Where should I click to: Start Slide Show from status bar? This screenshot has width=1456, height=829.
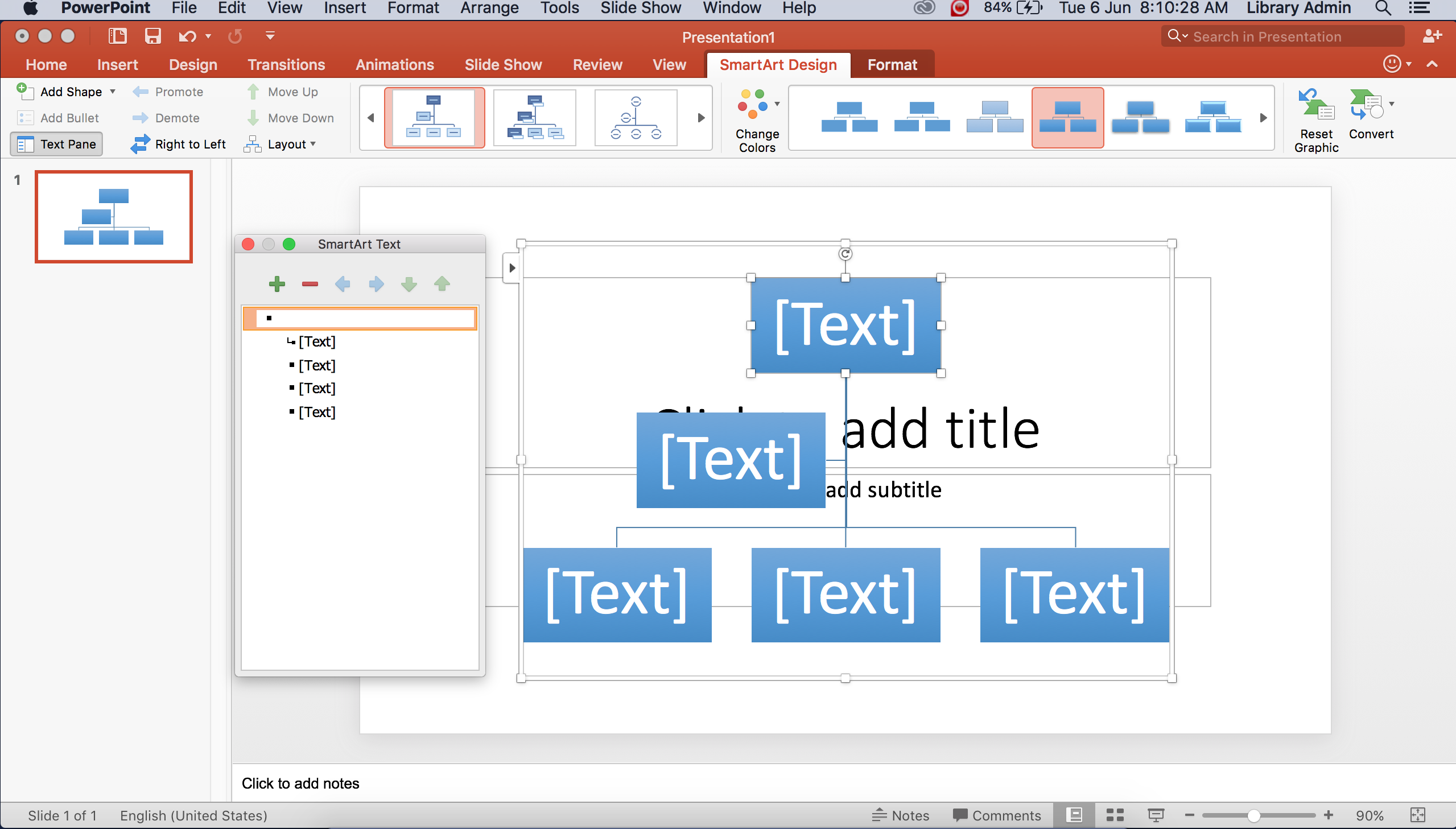click(1156, 815)
